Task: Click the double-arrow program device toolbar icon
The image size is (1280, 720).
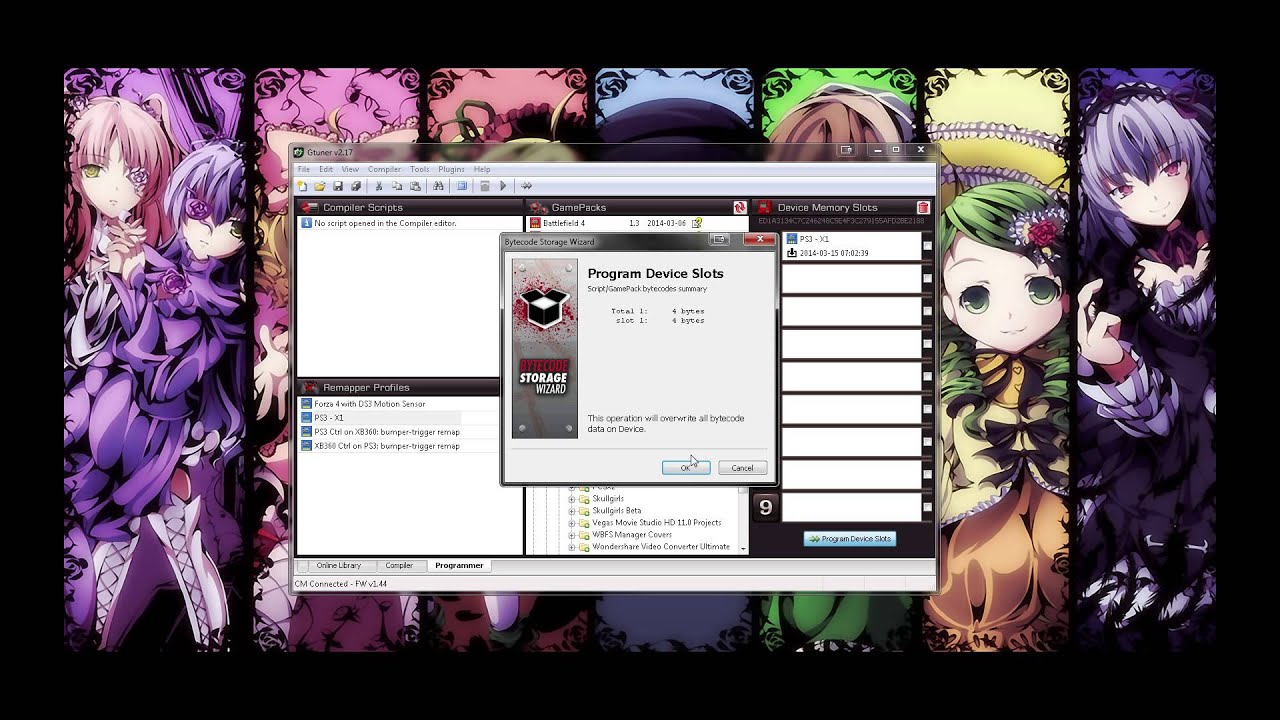Action: 527,186
